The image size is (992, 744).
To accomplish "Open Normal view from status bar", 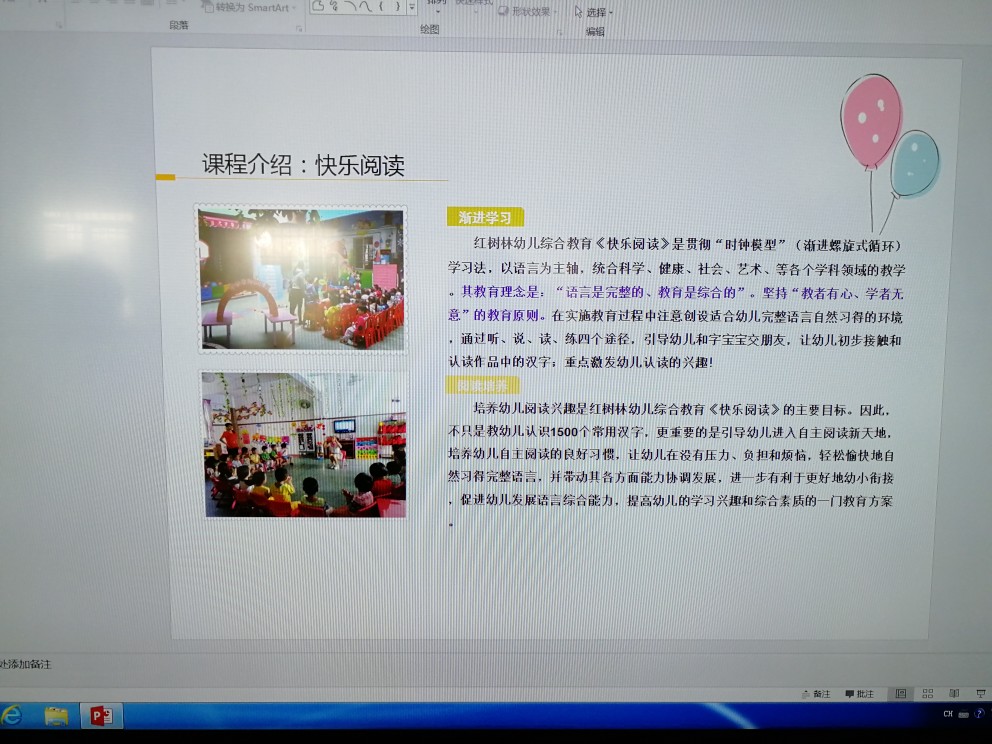I will [901, 693].
